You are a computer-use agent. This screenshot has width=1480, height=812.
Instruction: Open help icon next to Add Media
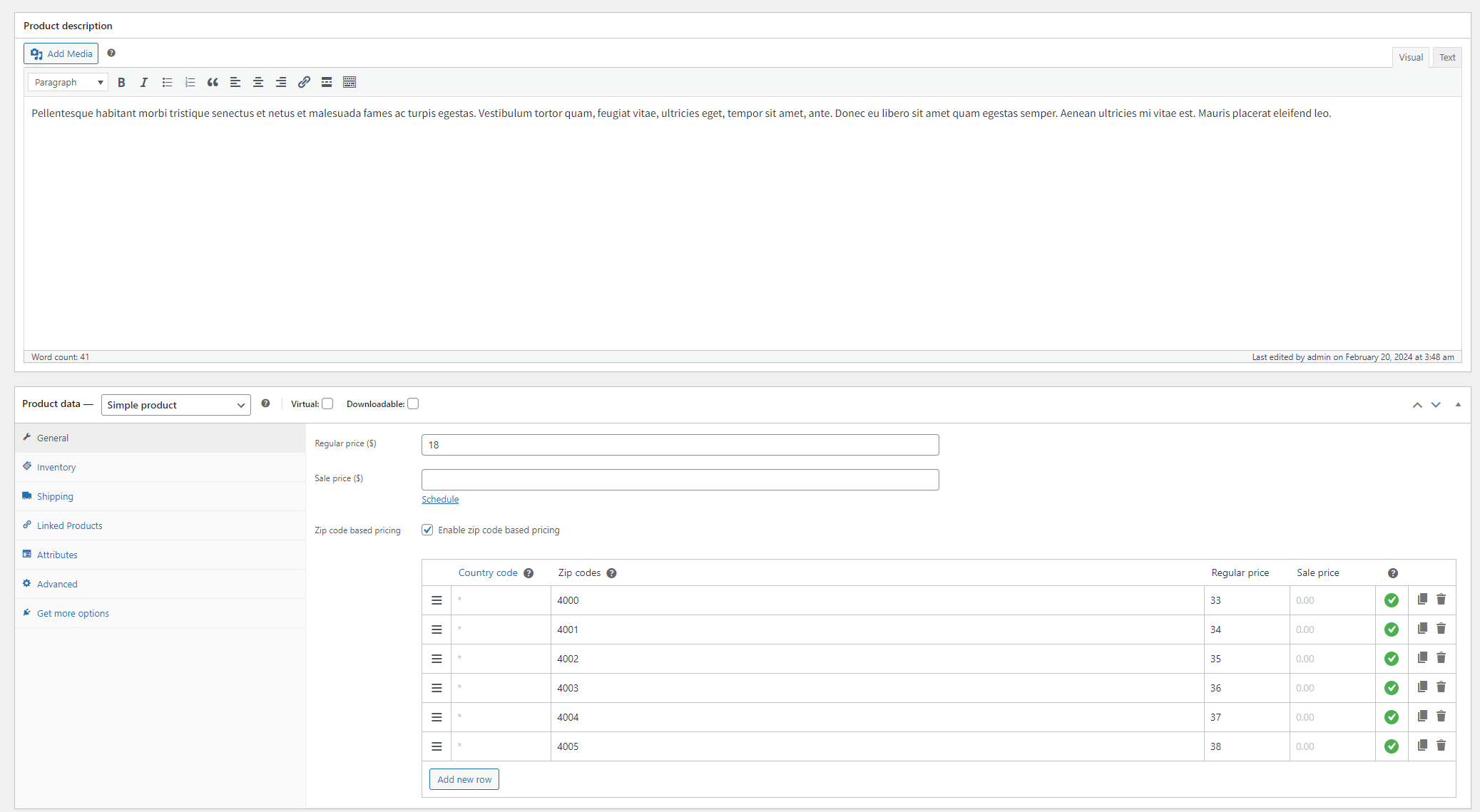point(111,53)
